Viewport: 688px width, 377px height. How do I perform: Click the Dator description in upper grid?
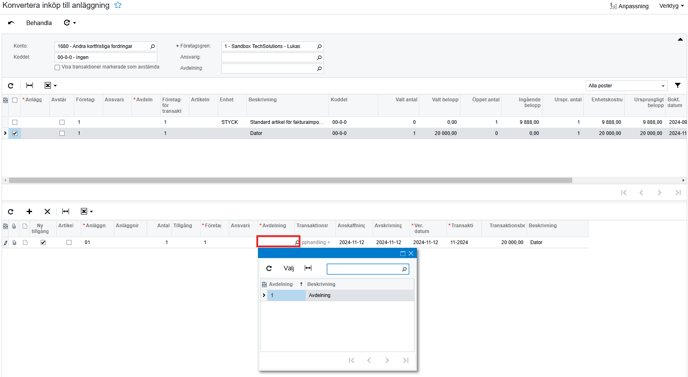[x=256, y=133]
